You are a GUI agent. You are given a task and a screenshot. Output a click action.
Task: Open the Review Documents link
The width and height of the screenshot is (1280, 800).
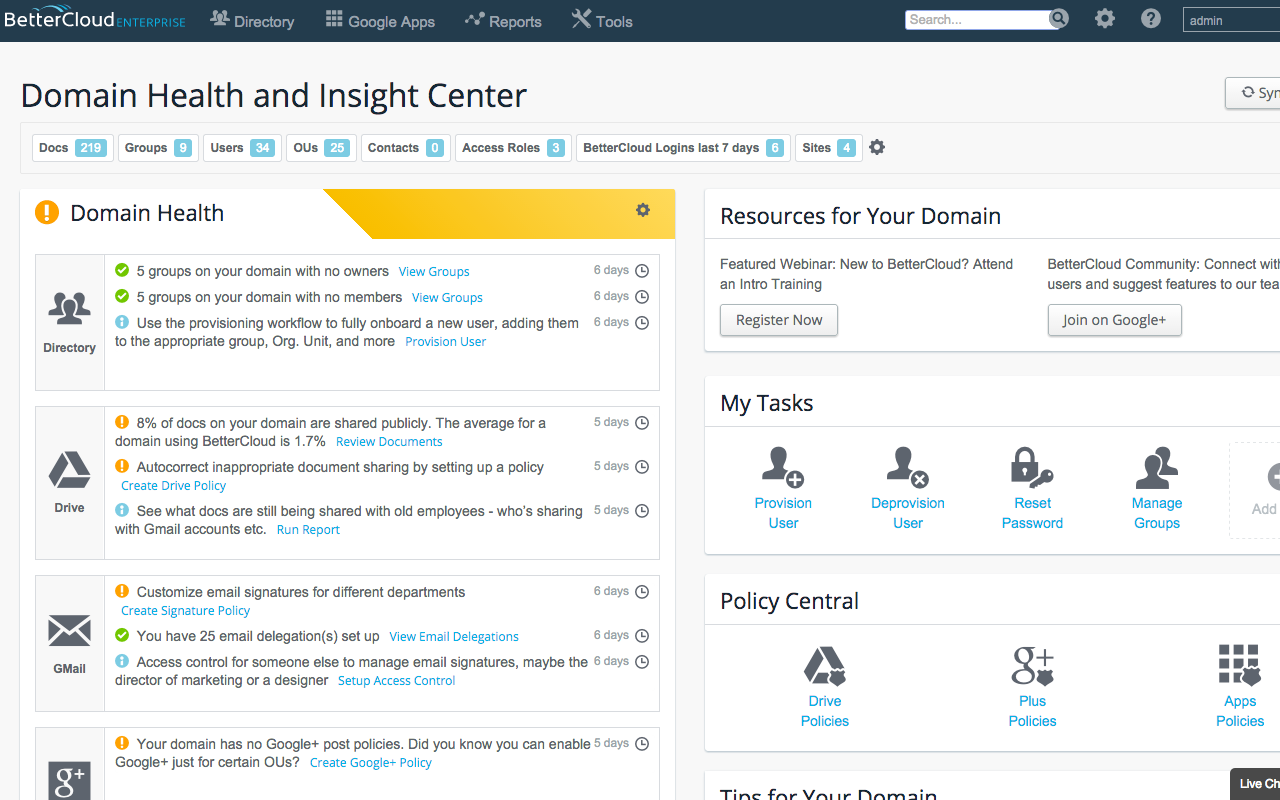tap(389, 441)
